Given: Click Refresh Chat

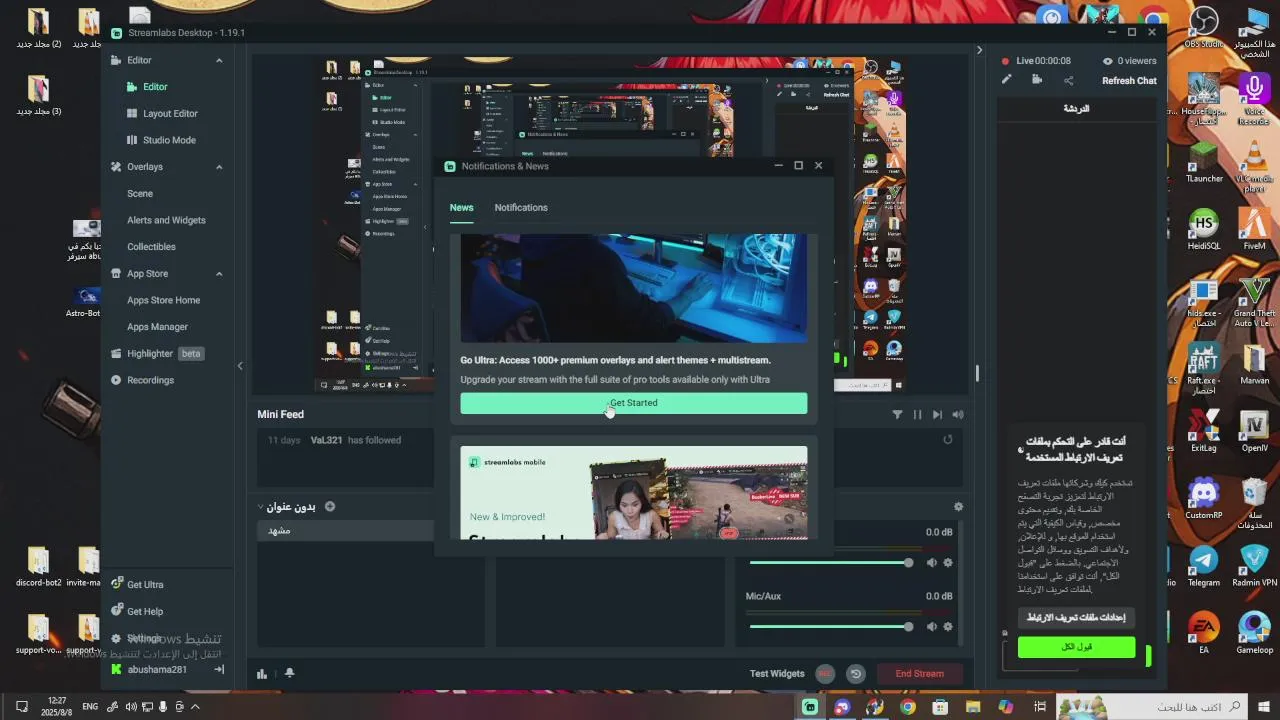Looking at the screenshot, I should click(x=1129, y=81).
